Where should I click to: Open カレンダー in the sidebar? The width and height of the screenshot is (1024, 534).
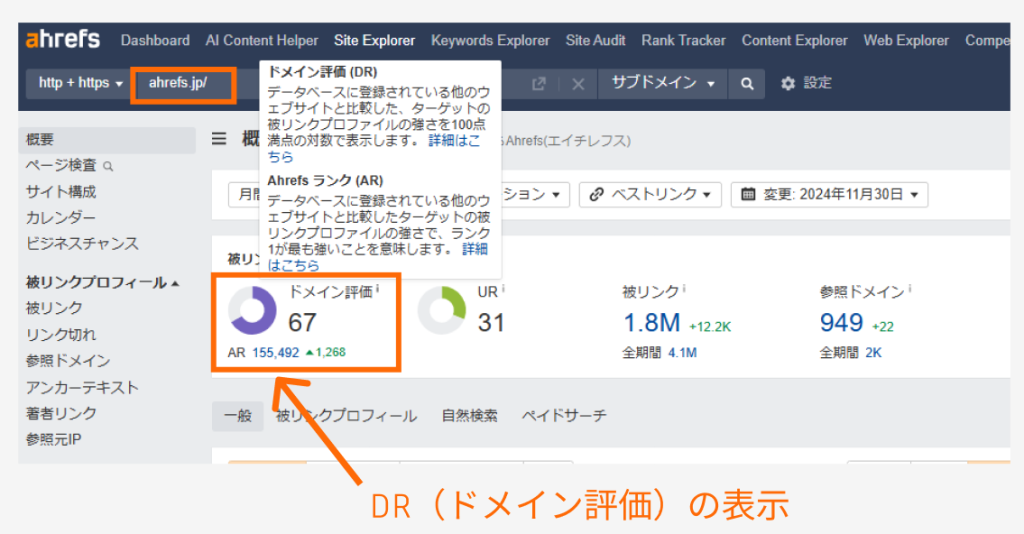(x=61, y=218)
